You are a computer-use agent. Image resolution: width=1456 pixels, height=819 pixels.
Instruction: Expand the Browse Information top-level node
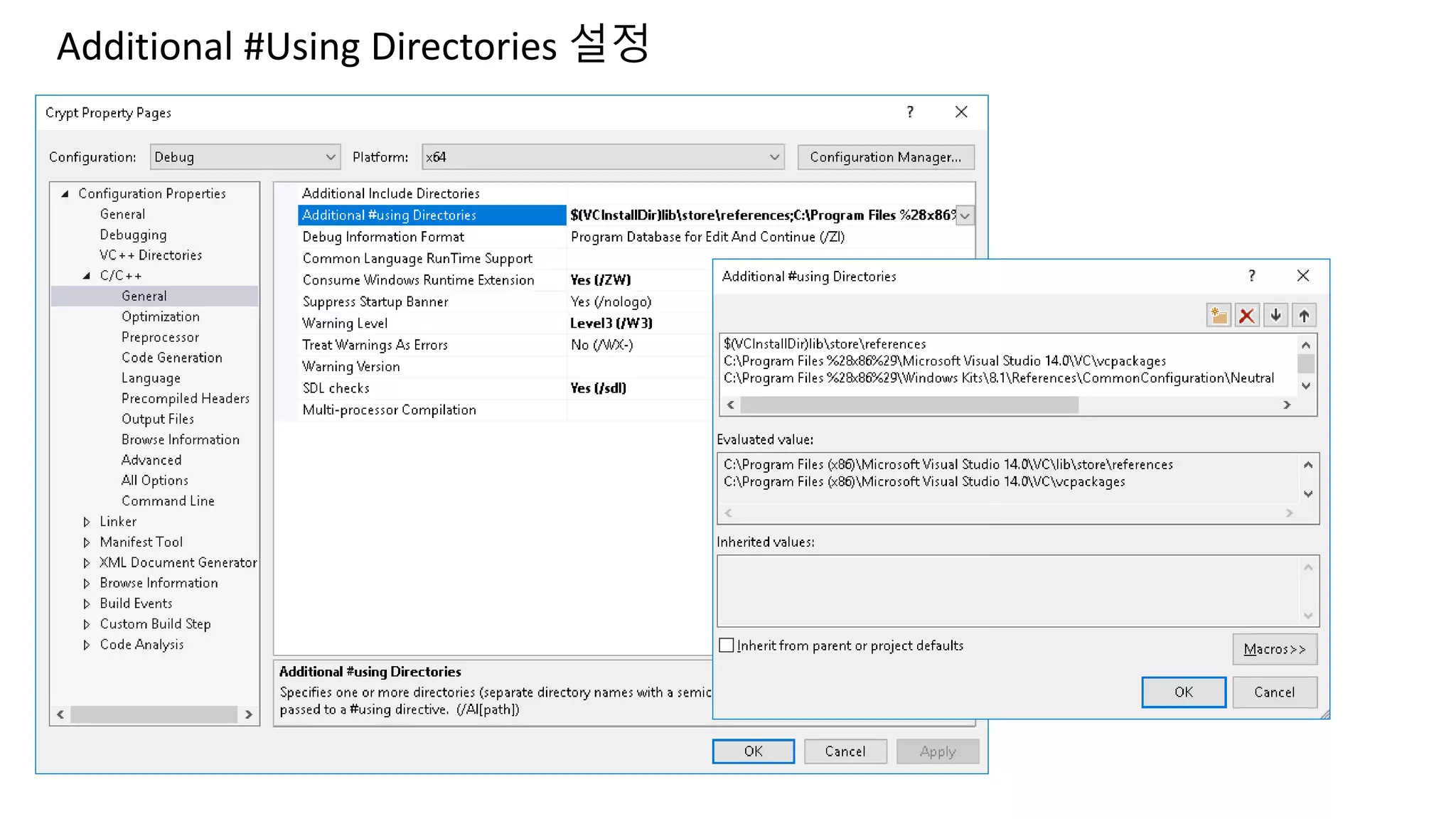coord(87,584)
